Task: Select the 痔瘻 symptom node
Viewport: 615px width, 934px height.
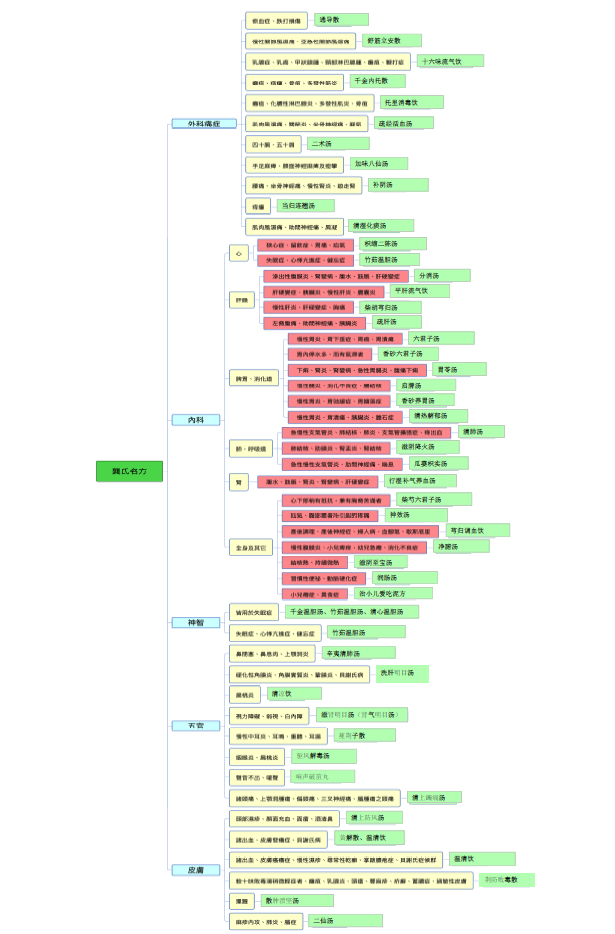Action: pos(258,207)
